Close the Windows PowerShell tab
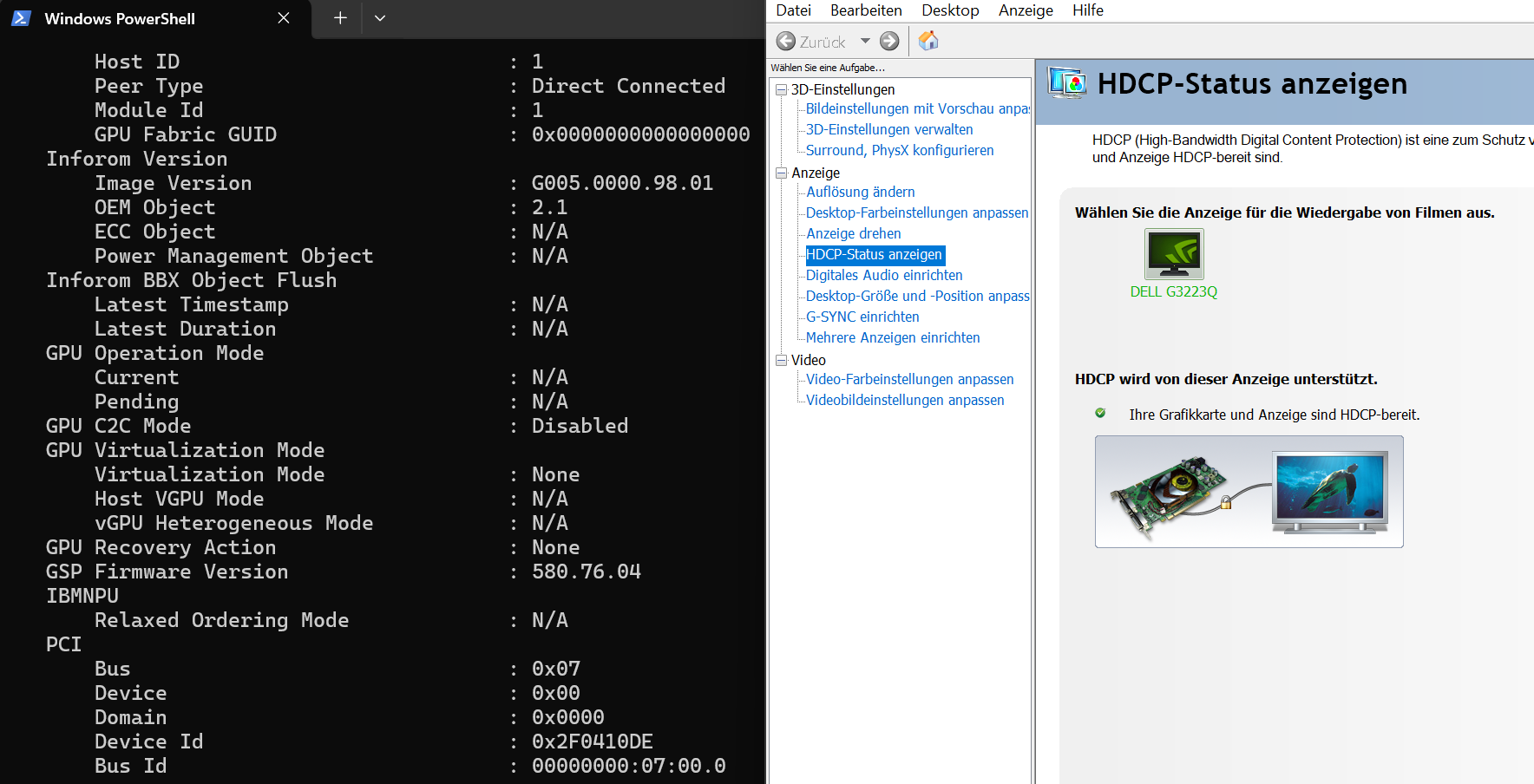This screenshot has width=1534, height=784. [x=283, y=18]
